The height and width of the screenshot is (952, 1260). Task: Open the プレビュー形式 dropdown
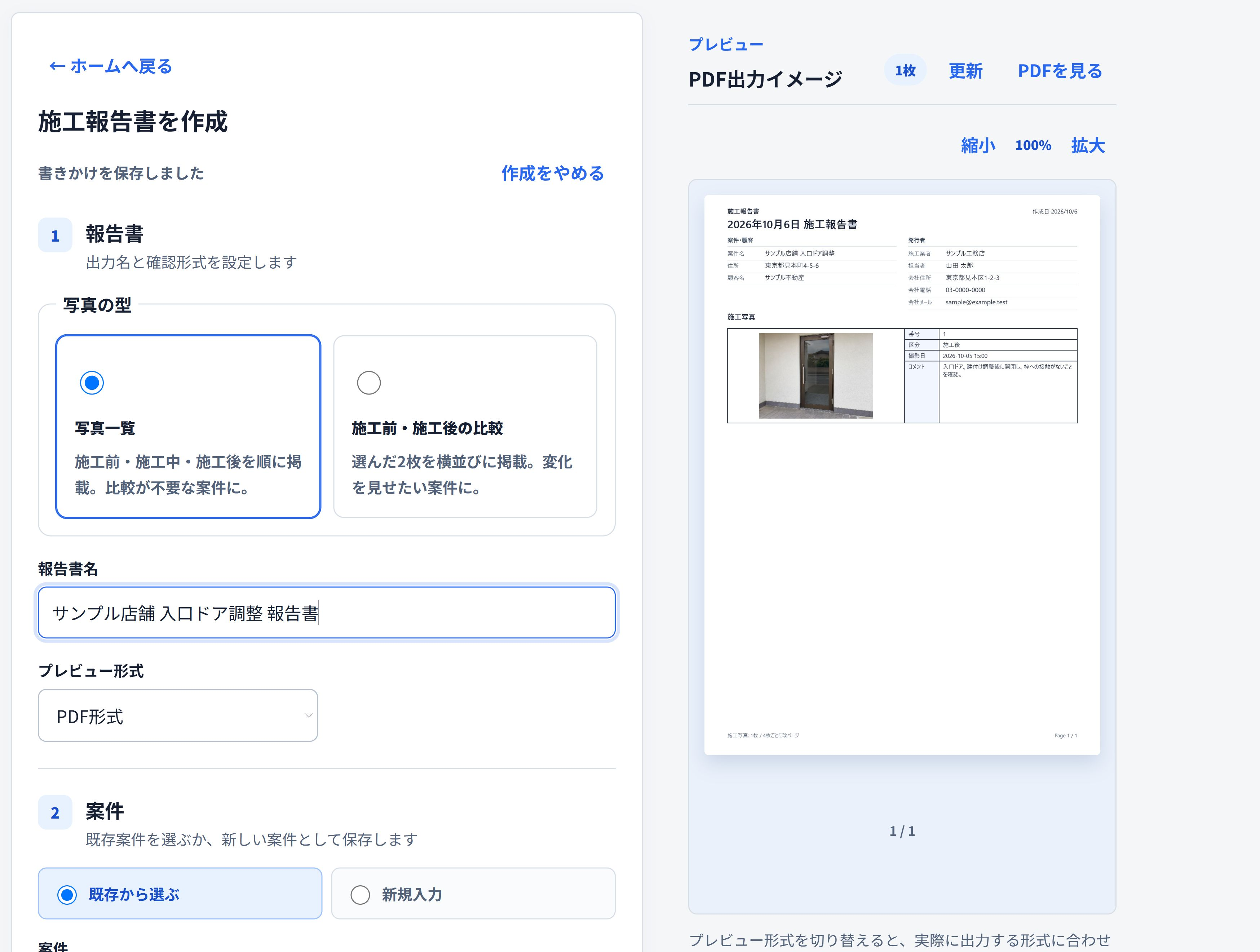tap(178, 715)
